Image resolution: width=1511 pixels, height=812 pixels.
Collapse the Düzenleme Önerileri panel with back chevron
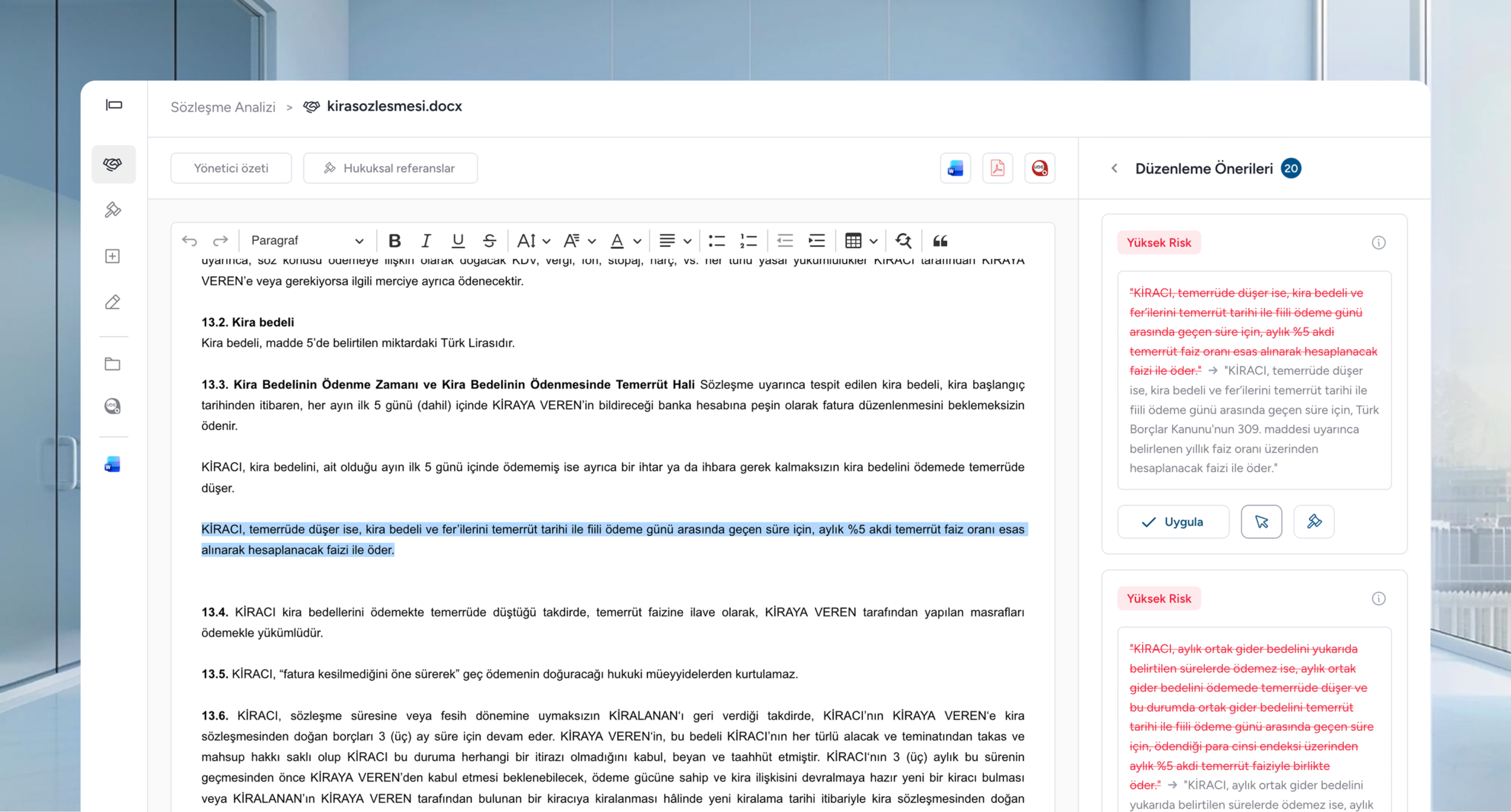click(1114, 169)
